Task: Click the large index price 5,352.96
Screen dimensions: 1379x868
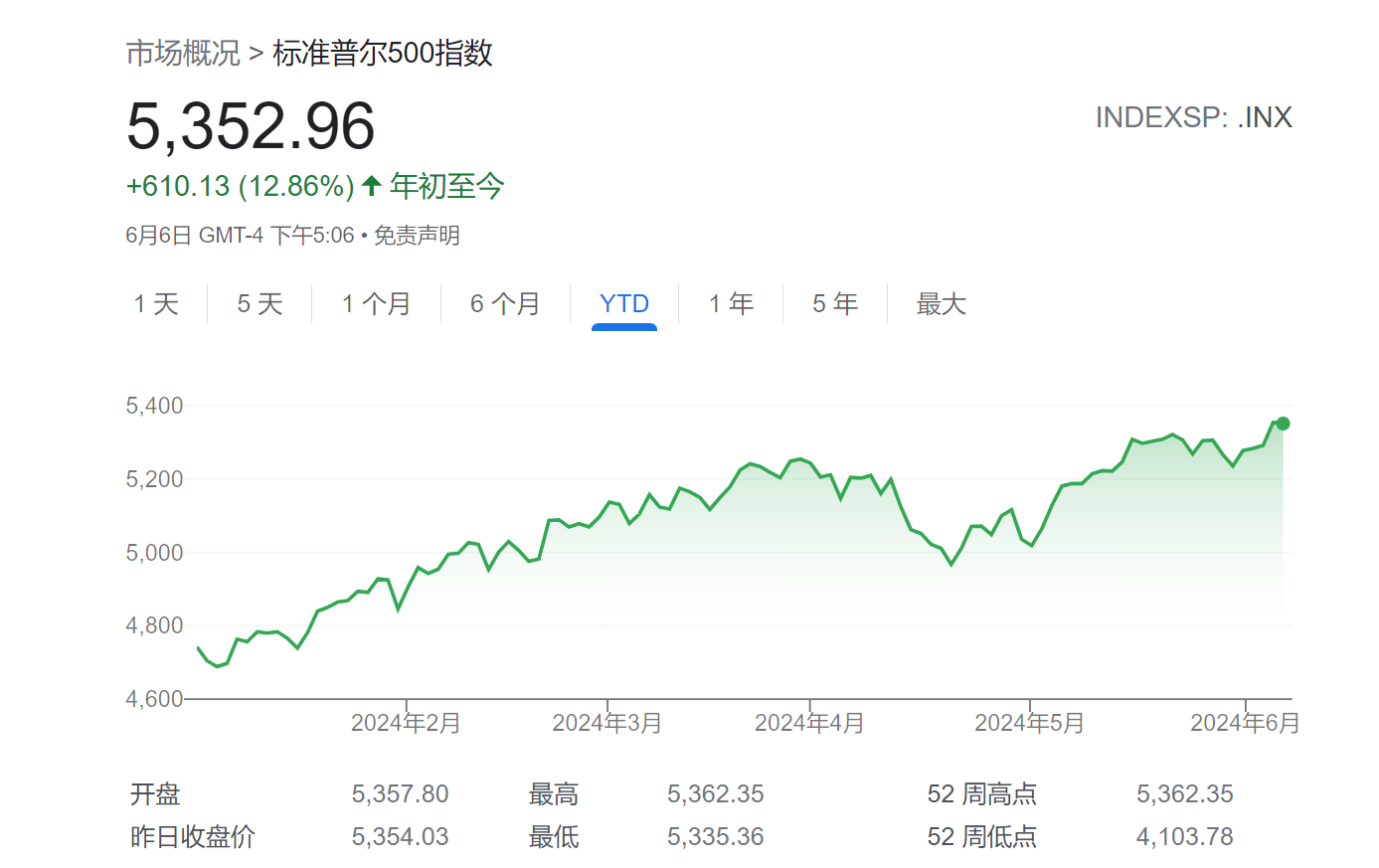Action: (x=252, y=125)
